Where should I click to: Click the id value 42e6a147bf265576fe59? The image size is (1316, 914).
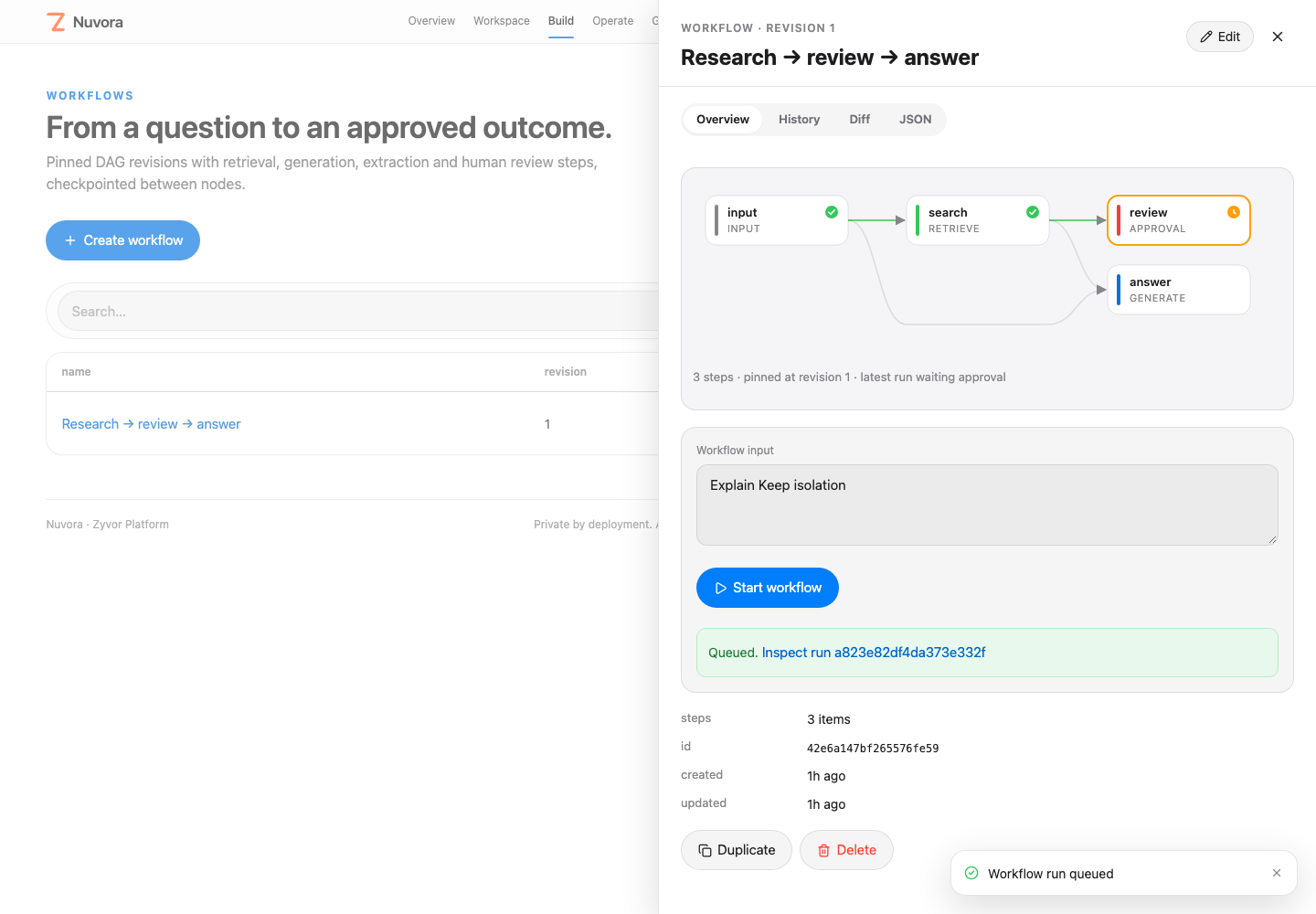click(x=873, y=749)
